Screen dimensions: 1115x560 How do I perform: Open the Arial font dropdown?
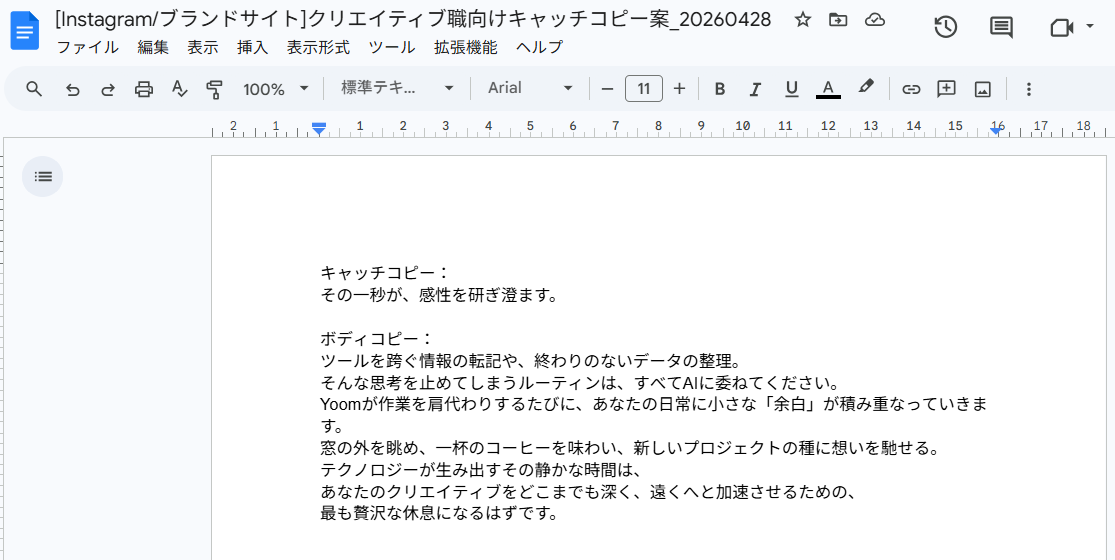tap(530, 88)
